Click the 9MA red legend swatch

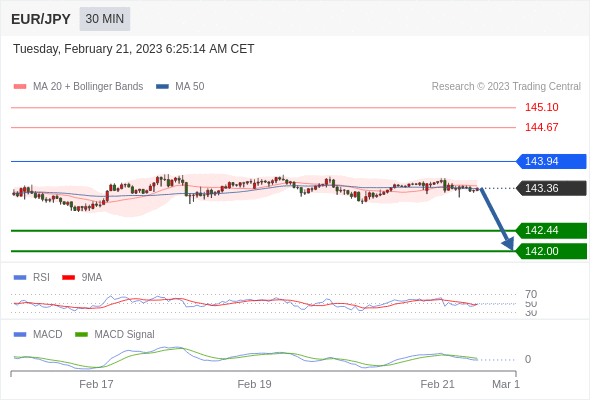tap(68, 278)
